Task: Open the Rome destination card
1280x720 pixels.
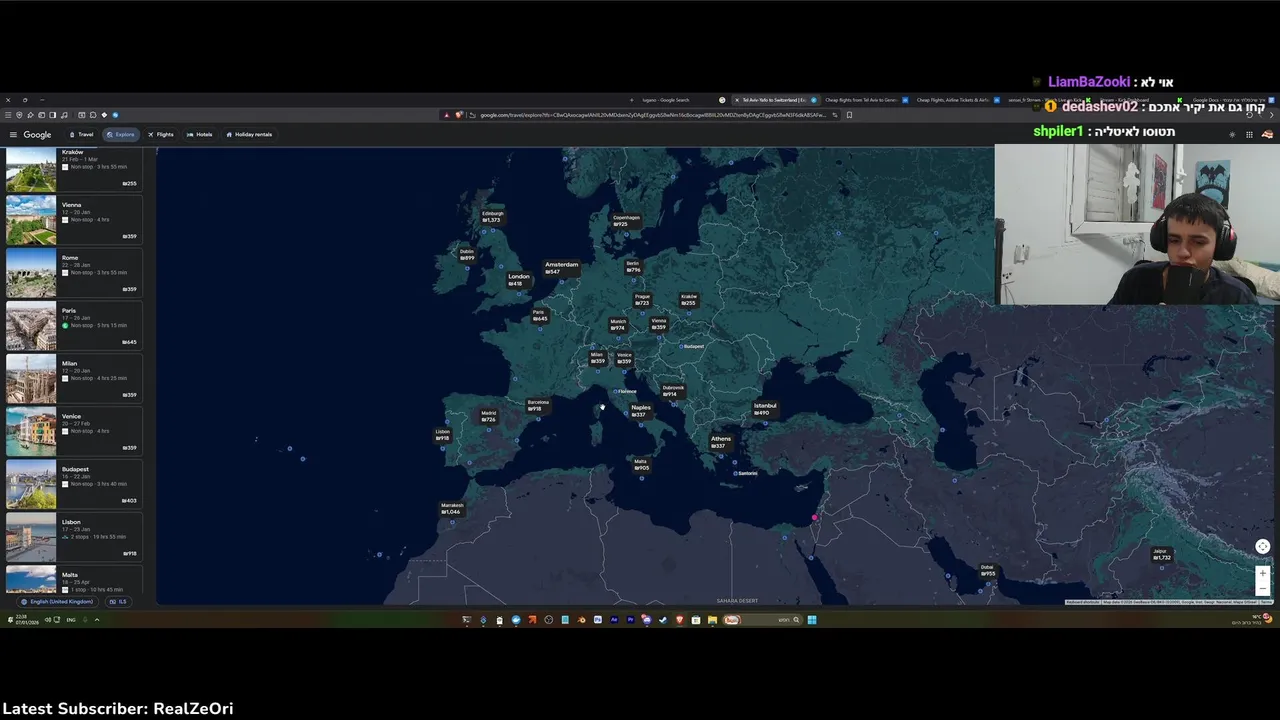Action: pyautogui.click(x=73, y=273)
